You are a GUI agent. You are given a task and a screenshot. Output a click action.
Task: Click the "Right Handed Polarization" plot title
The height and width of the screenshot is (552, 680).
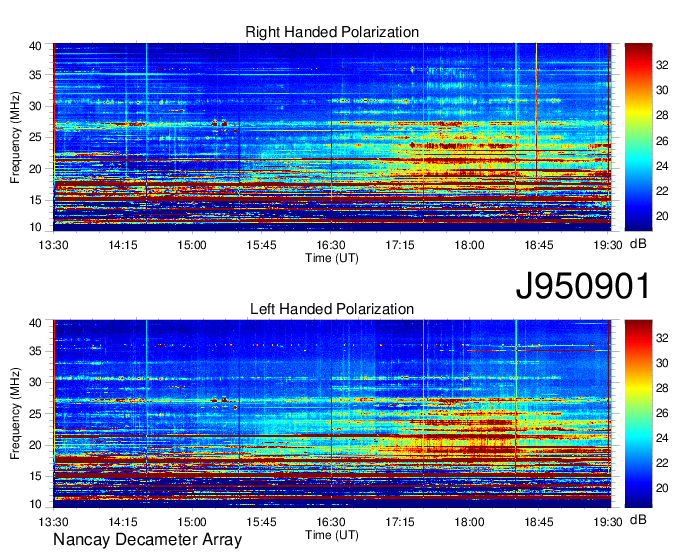(x=332, y=32)
